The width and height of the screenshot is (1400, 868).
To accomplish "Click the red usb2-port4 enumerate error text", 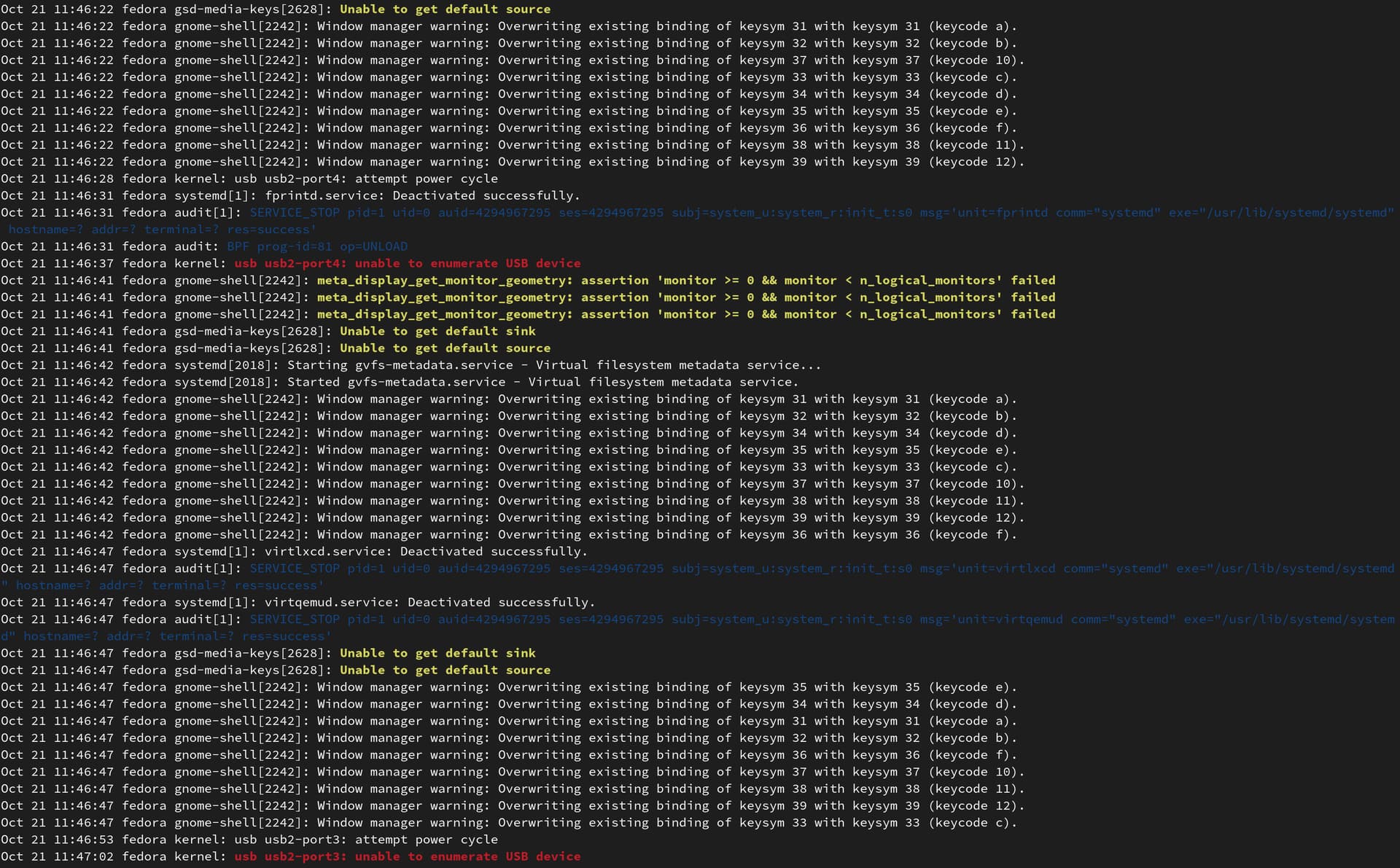I will tap(407, 263).
